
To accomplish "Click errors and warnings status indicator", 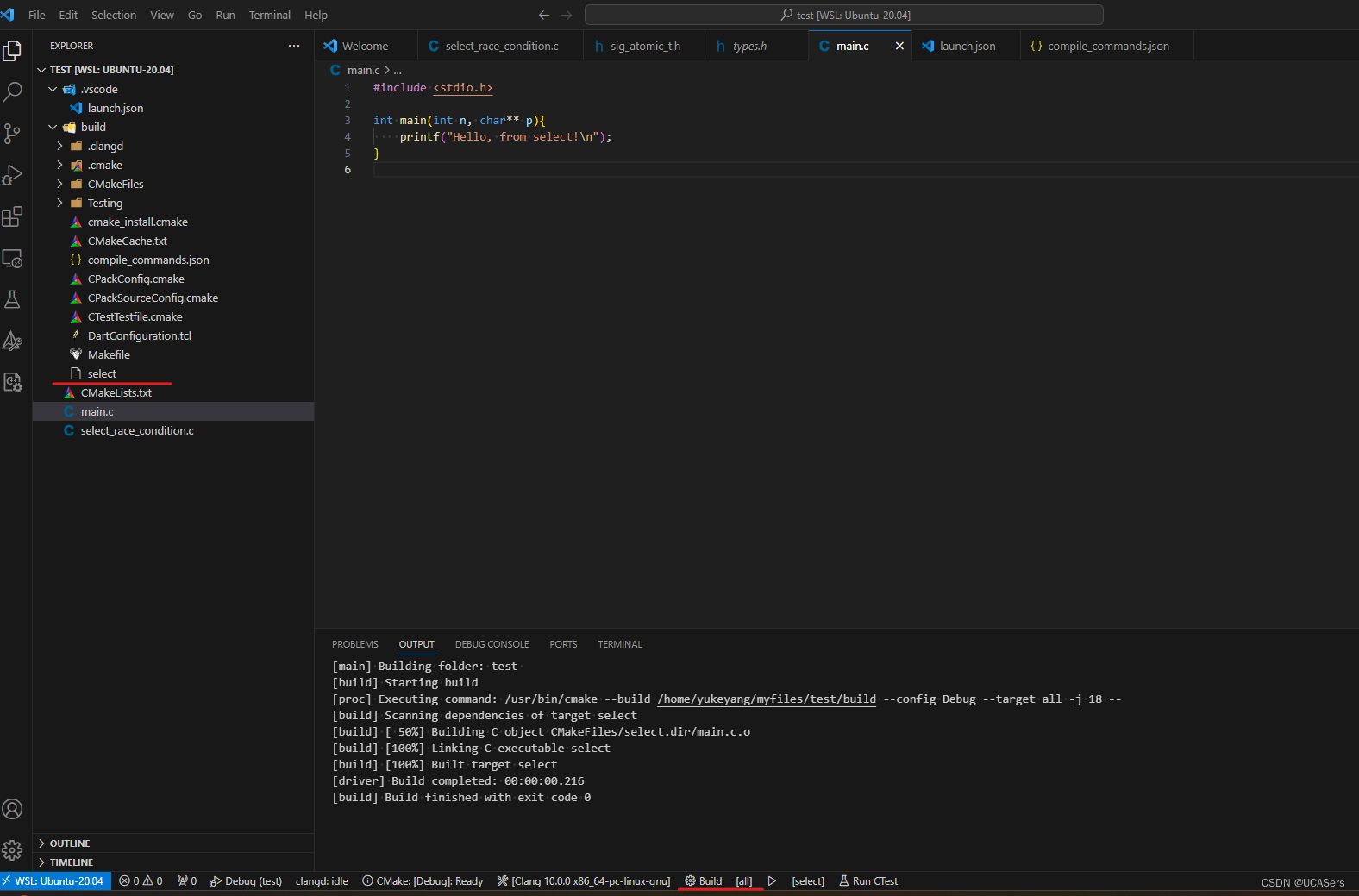I will coord(141,881).
